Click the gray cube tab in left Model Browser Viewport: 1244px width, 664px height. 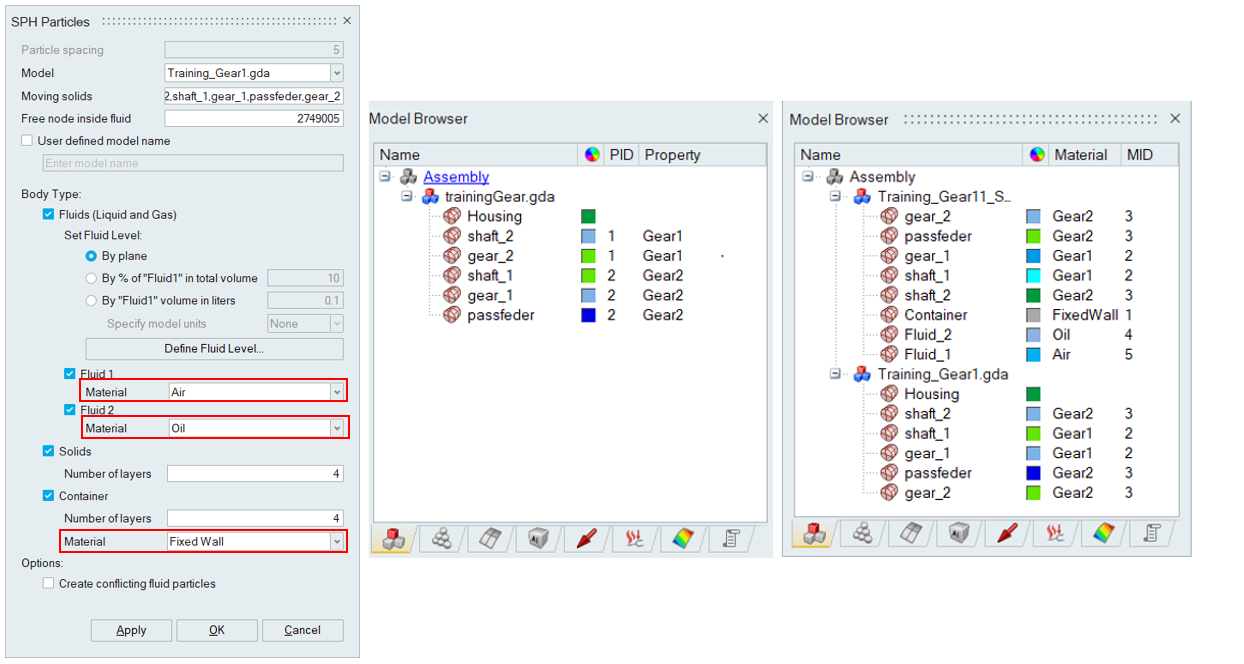point(538,538)
